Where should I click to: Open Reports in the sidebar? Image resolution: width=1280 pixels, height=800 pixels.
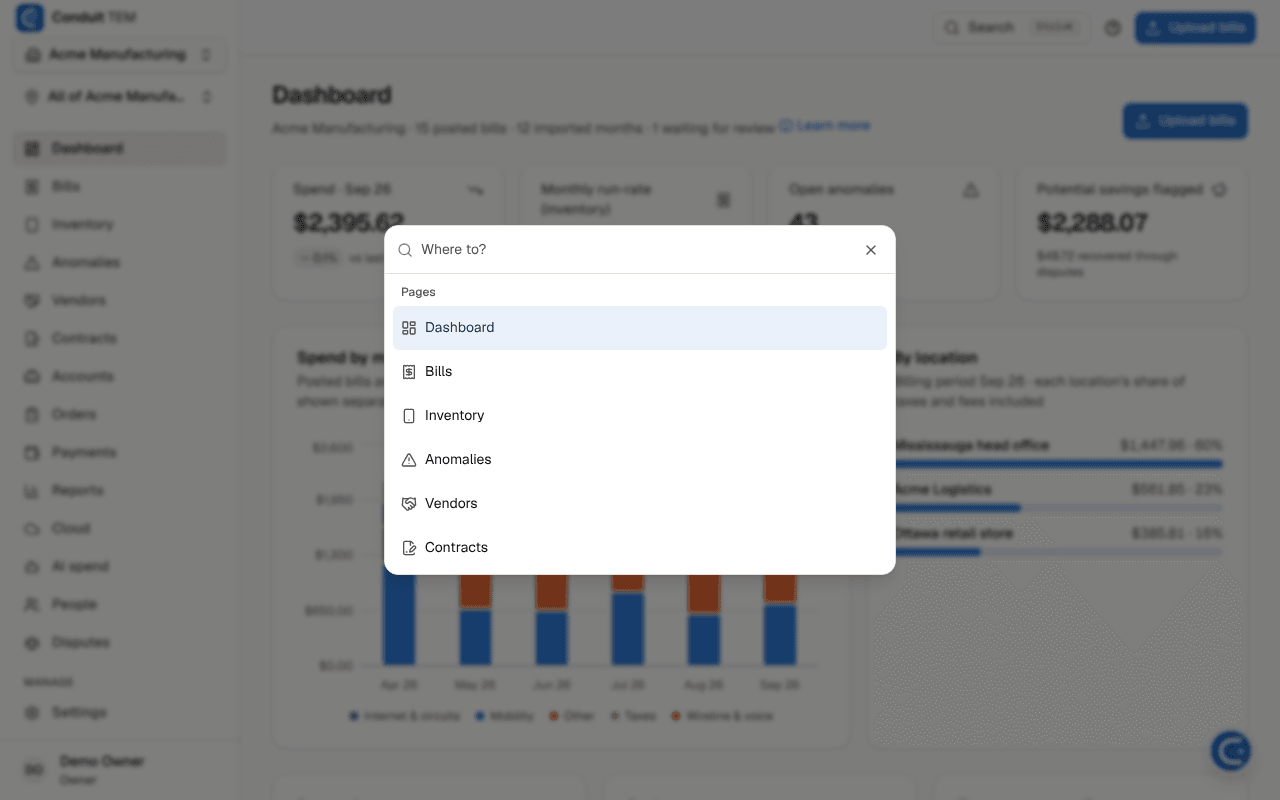click(119, 491)
